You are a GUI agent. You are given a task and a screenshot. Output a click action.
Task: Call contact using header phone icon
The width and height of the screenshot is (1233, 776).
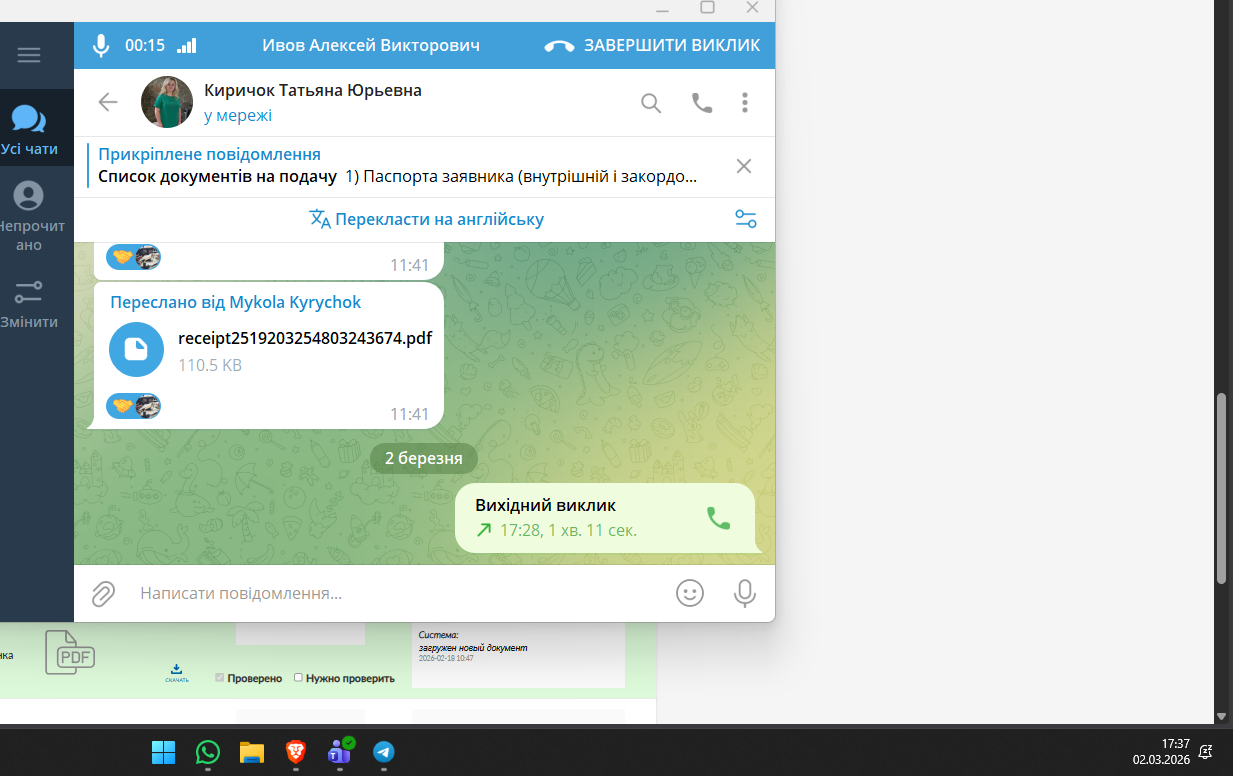pyautogui.click(x=702, y=102)
